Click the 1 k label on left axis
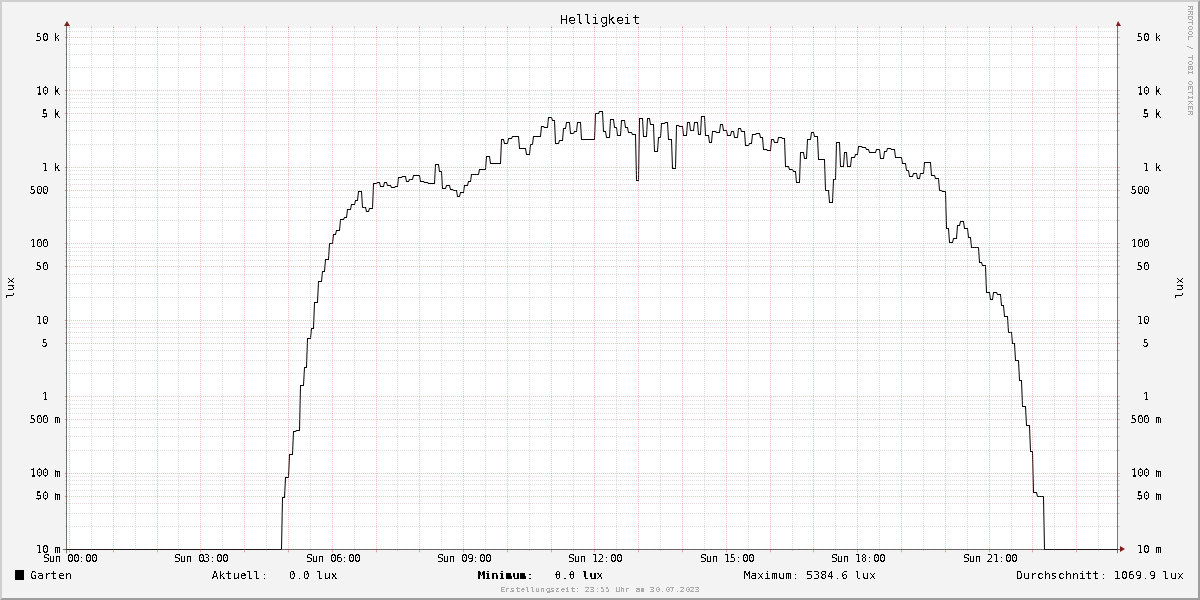The image size is (1200, 600). [51, 168]
